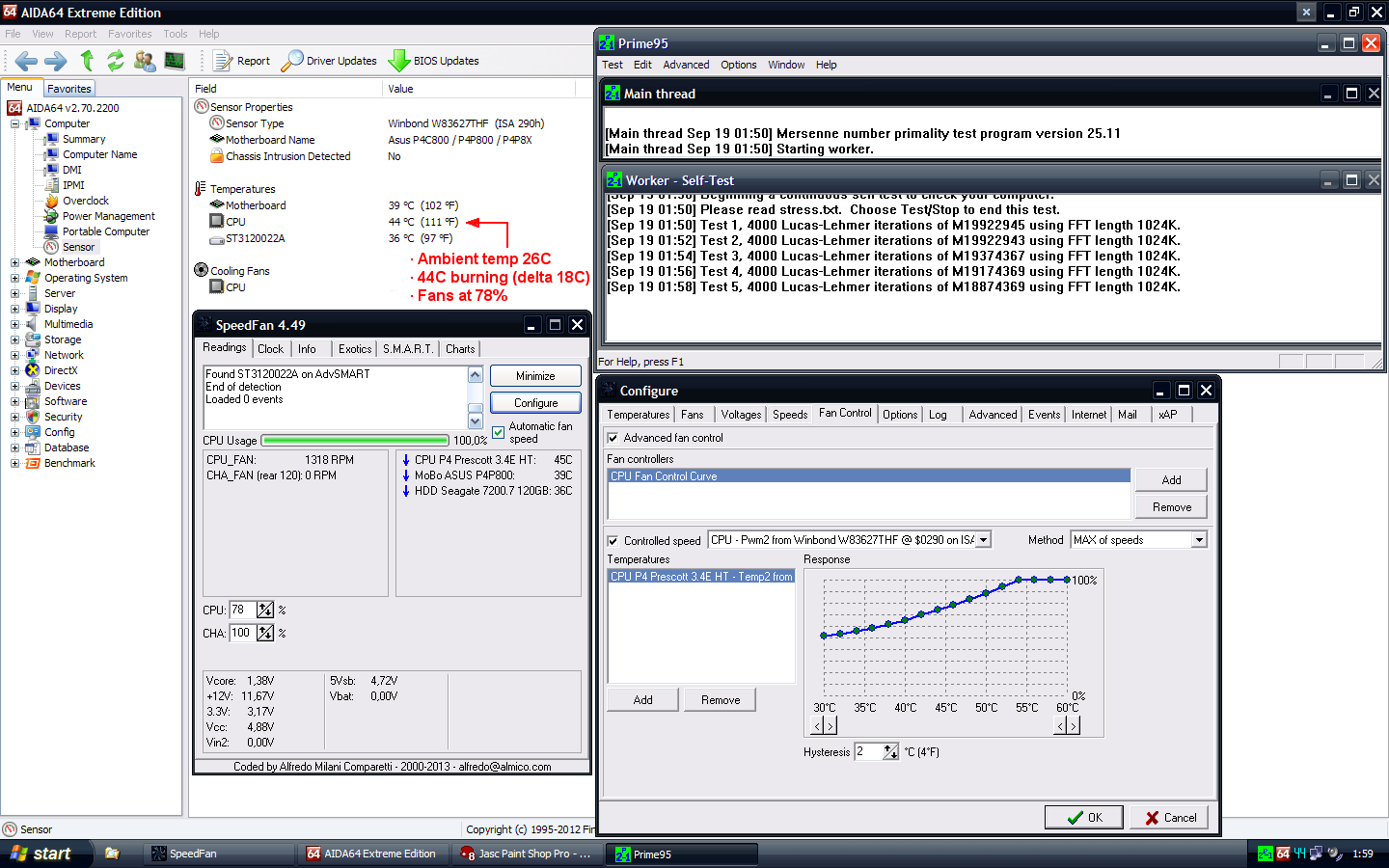Click the green Up level arrow icon
Image resolution: width=1389 pixels, height=868 pixels.
tap(87, 61)
